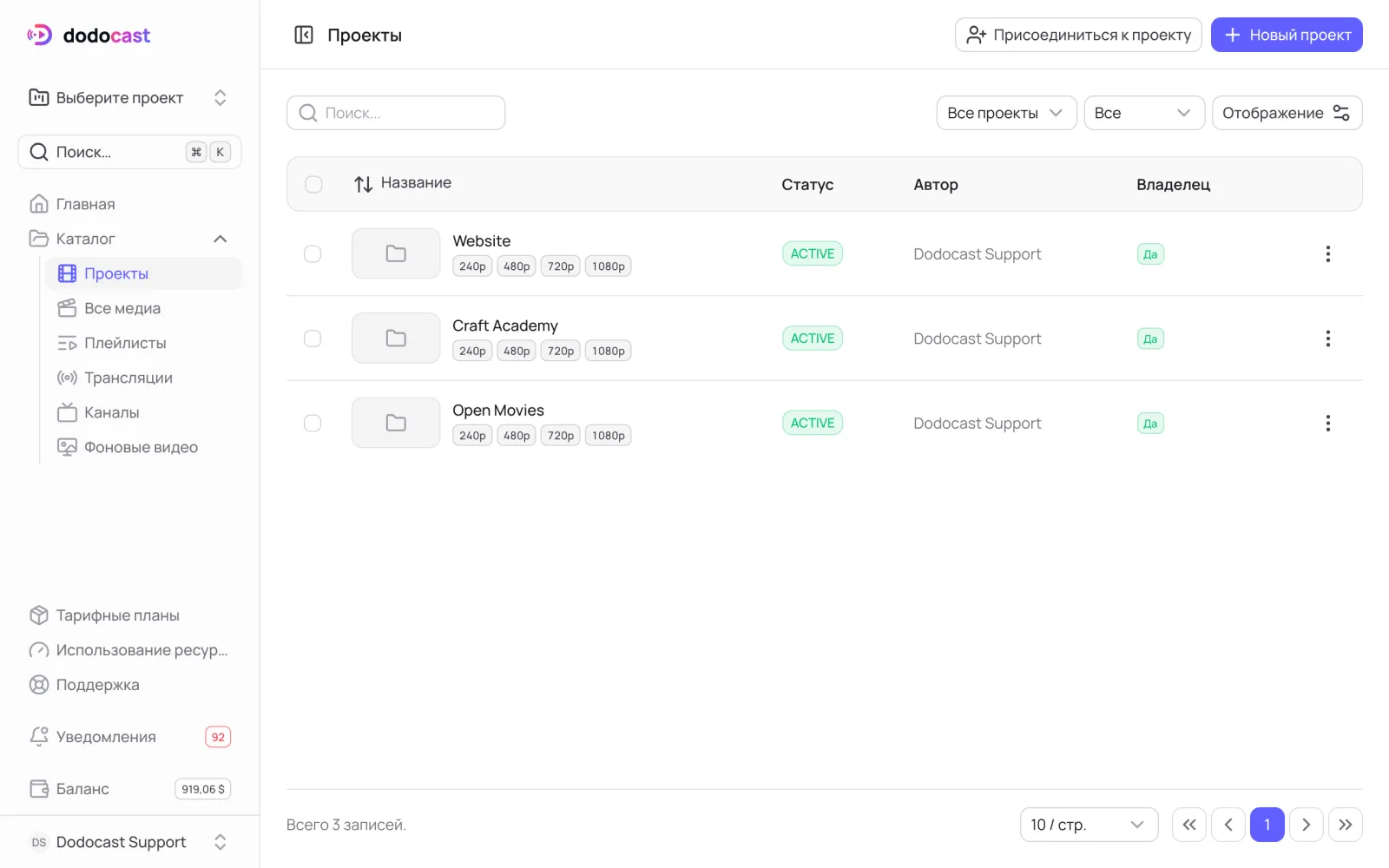This screenshot has height=868, width=1389.
Task: Open the 10 / стр. page size dropdown
Action: pos(1089,825)
